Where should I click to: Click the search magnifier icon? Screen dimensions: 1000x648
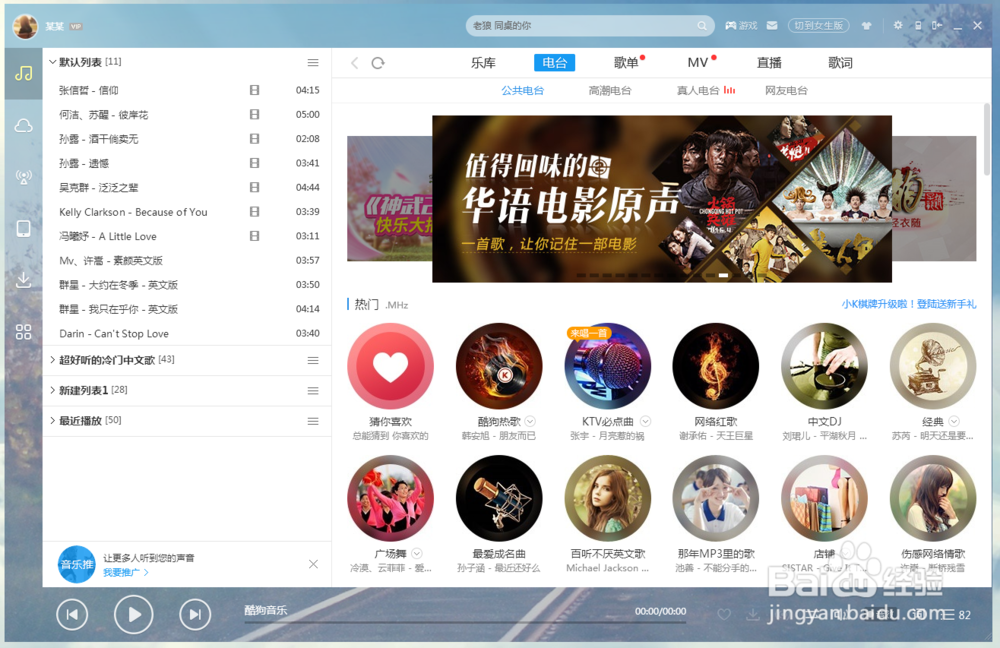pos(702,26)
